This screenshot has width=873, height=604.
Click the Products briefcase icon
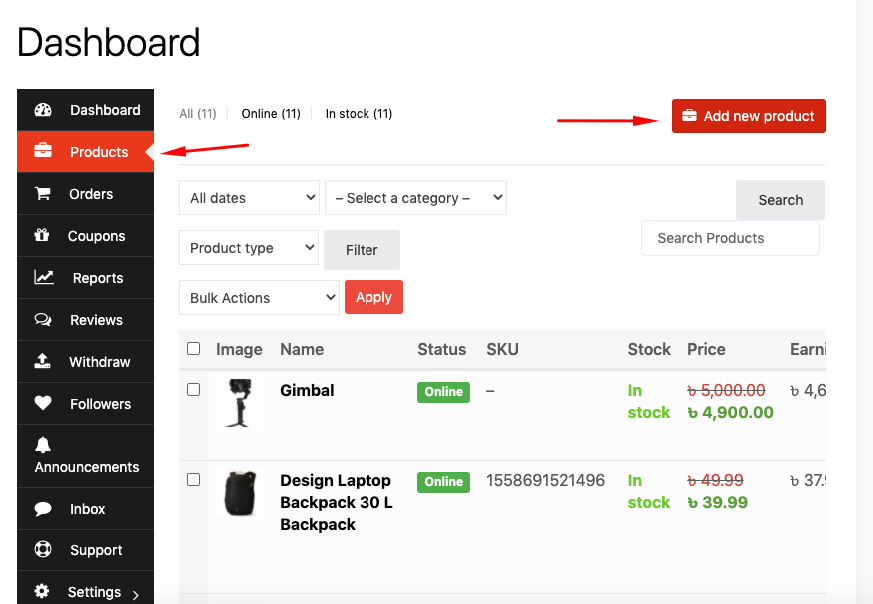point(43,151)
